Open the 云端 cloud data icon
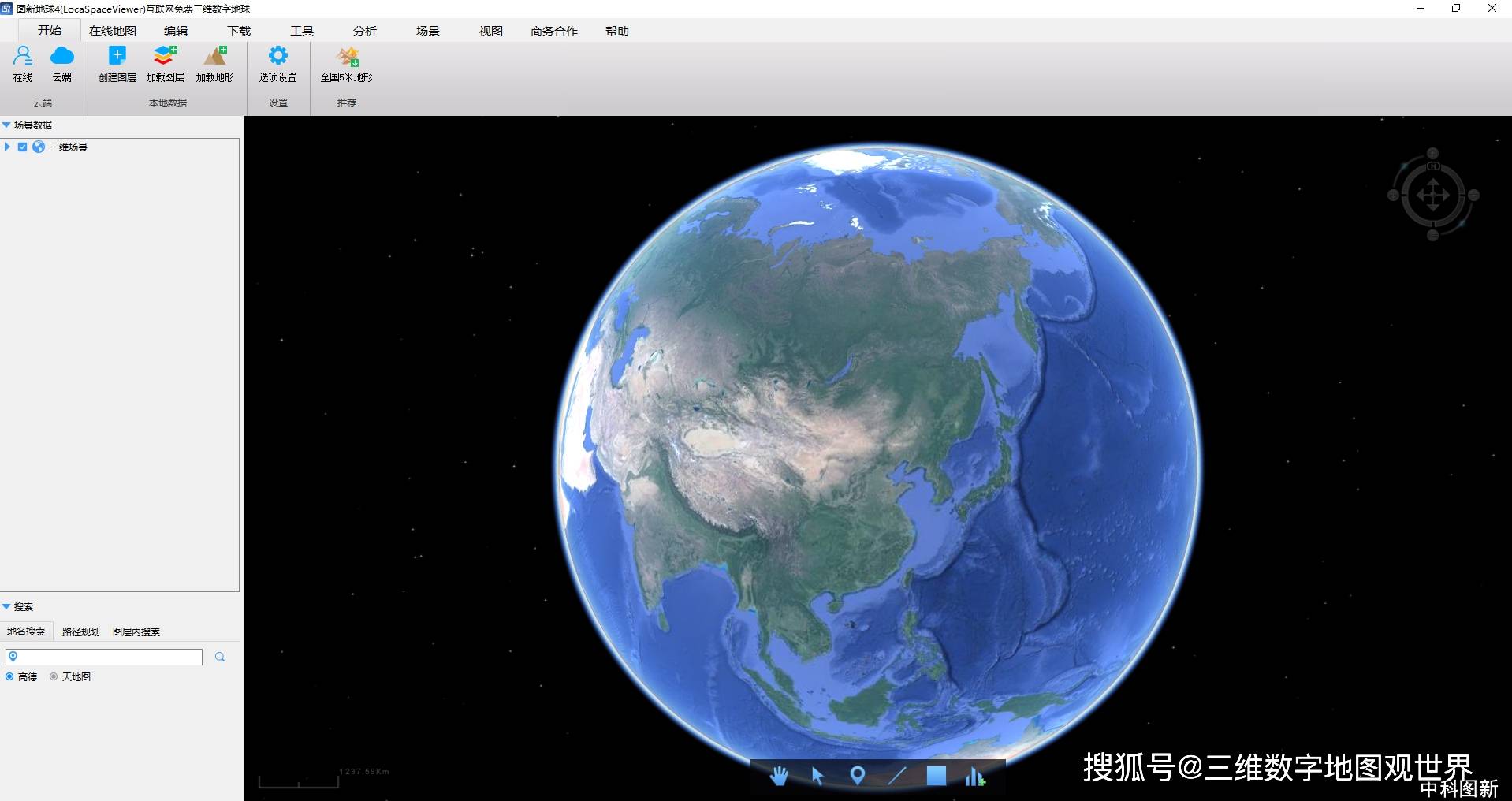 (x=62, y=63)
